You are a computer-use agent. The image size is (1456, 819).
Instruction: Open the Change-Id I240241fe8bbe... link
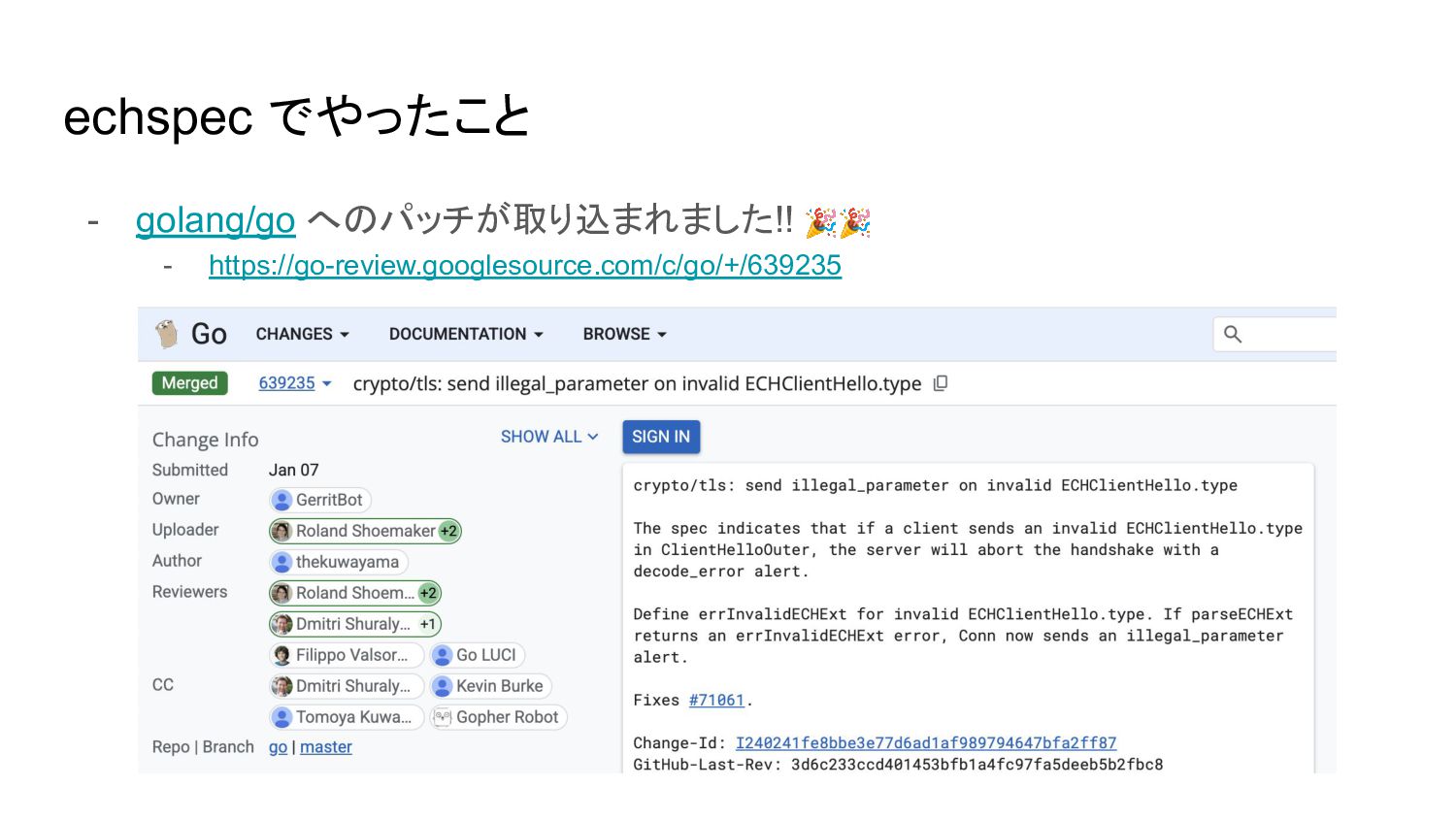pyautogui.click(x=926, y=742)
